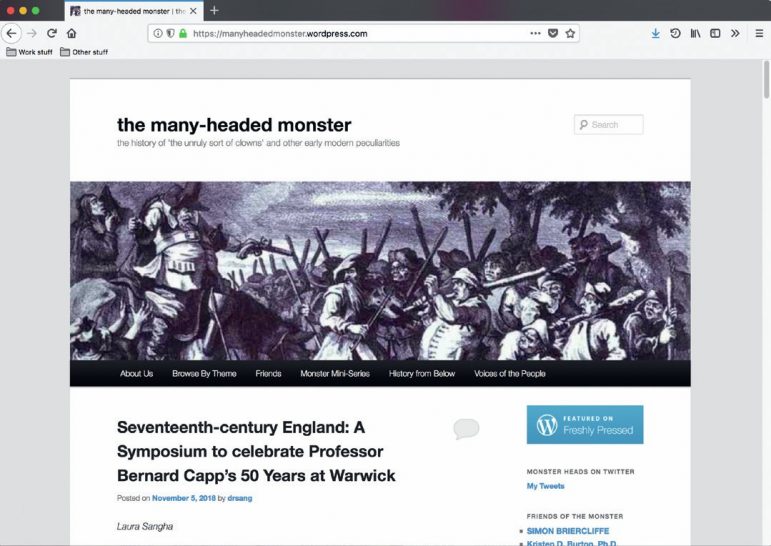This screenshot has width=771, height=546.
Task: Save page to Pocket
Action: (553, 33)
